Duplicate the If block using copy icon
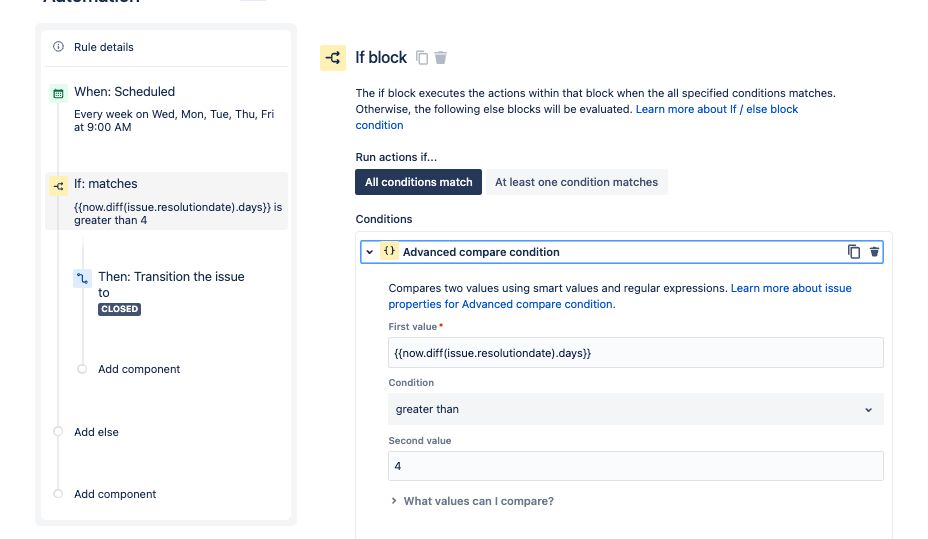This screenshot has height=539, width=928. (422, 58)
